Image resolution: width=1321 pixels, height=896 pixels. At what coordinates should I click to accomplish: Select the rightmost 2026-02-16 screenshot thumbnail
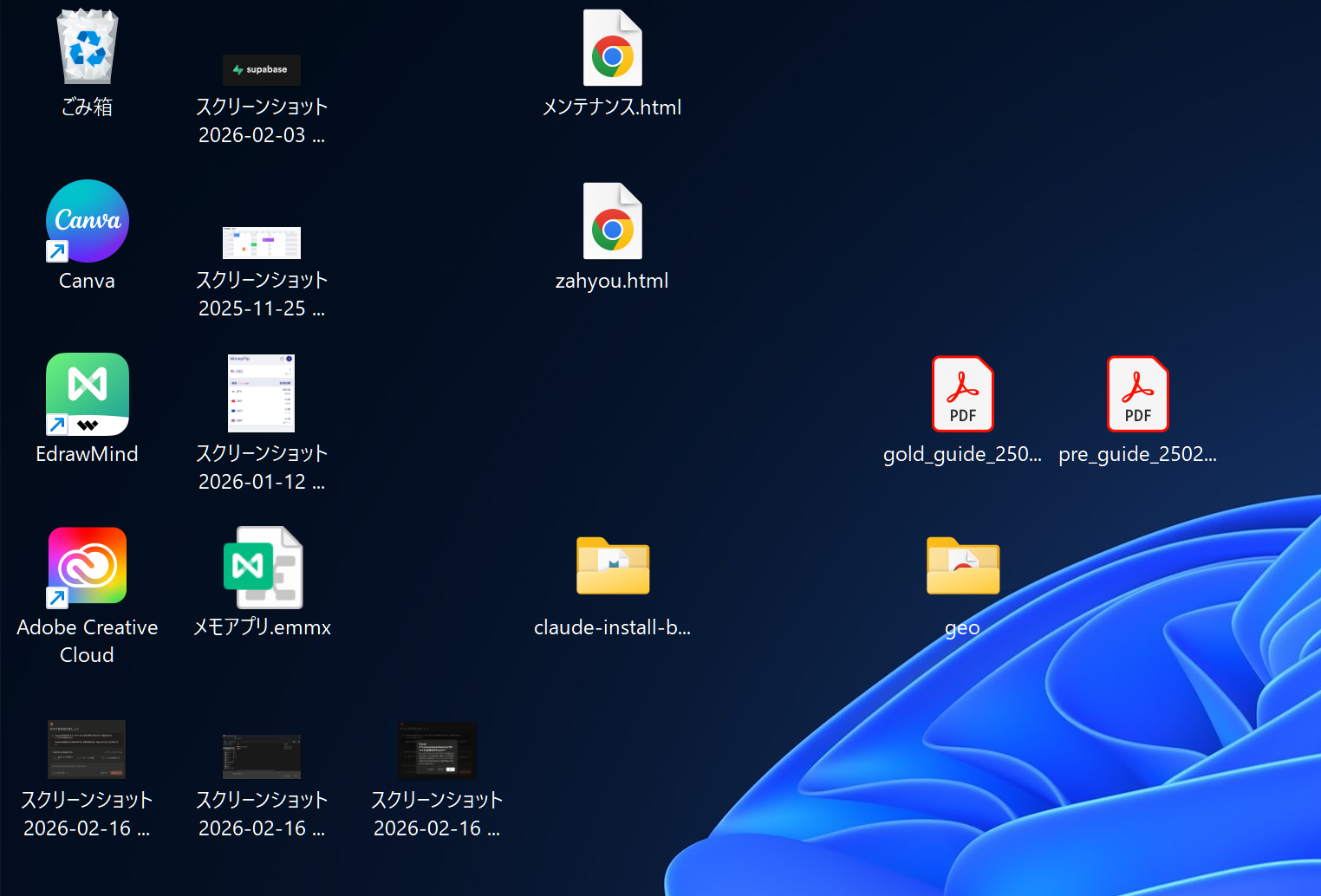coord(437,750)
